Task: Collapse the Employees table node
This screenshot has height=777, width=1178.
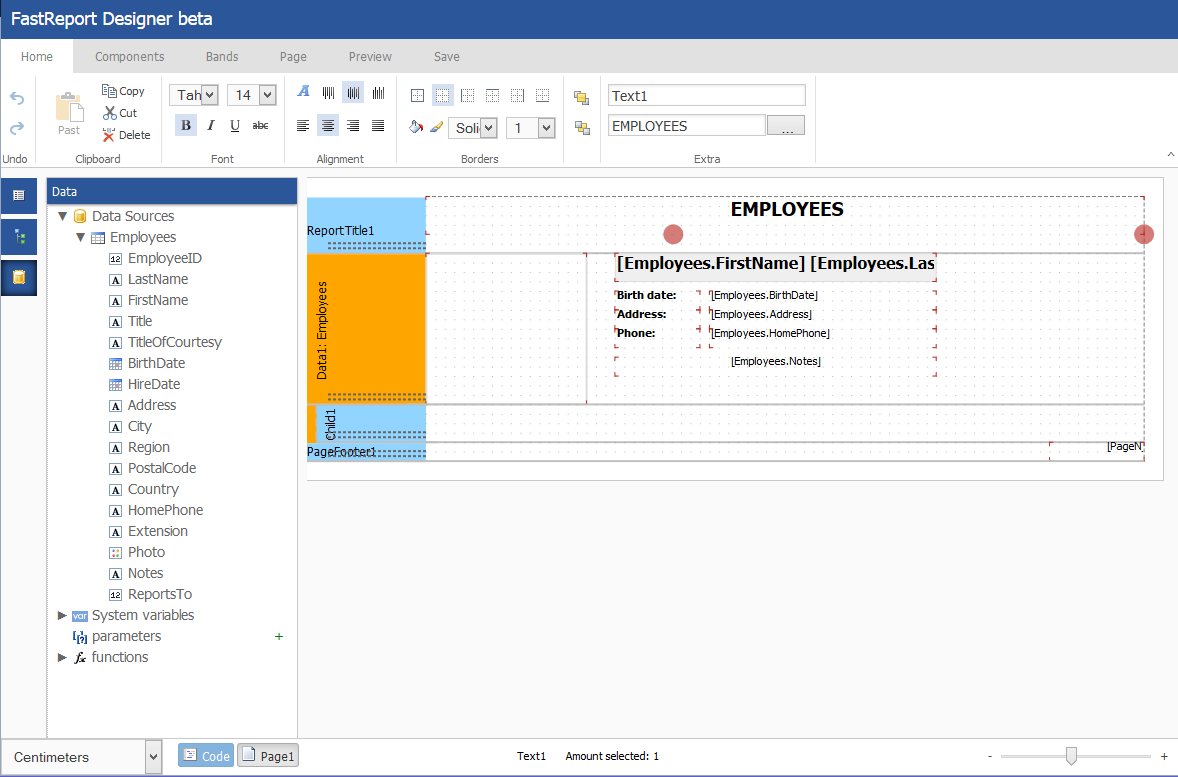Action: [80, 237]
